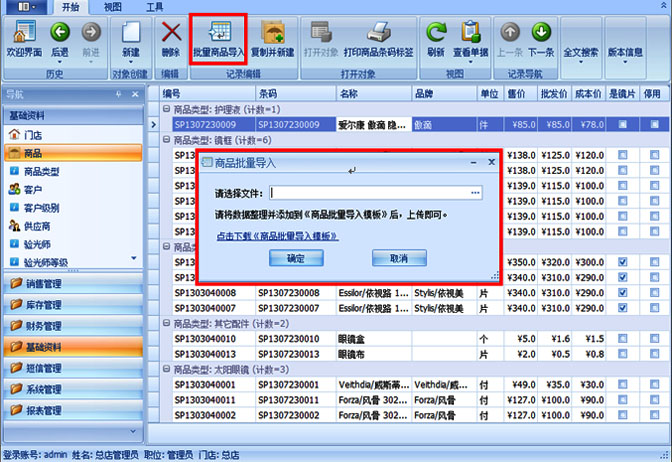The width and height of the screenshot is (672, 462).
Task: Go back with the 后退 arrow
Action: [59, 36]
